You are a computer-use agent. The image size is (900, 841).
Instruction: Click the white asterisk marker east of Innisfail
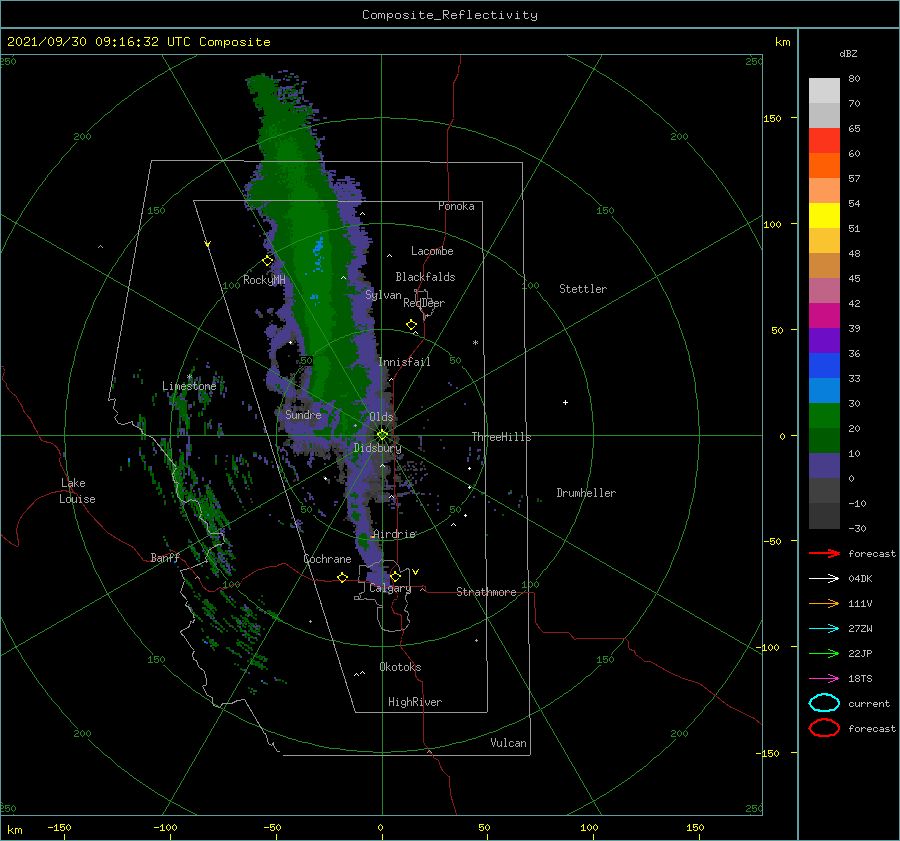tap(475, 343)
